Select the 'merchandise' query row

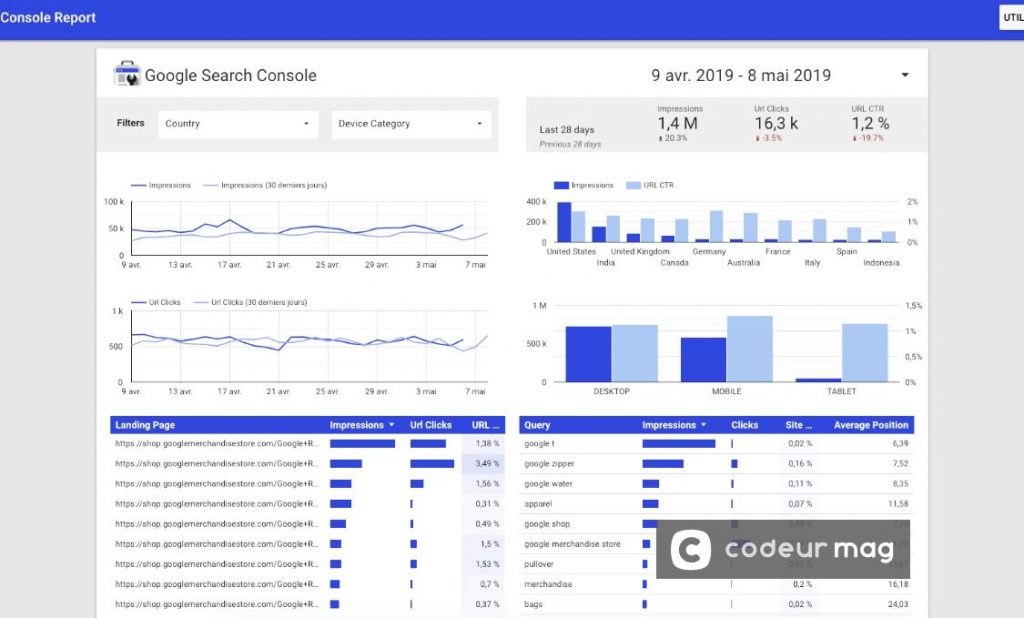coord(716,585)
